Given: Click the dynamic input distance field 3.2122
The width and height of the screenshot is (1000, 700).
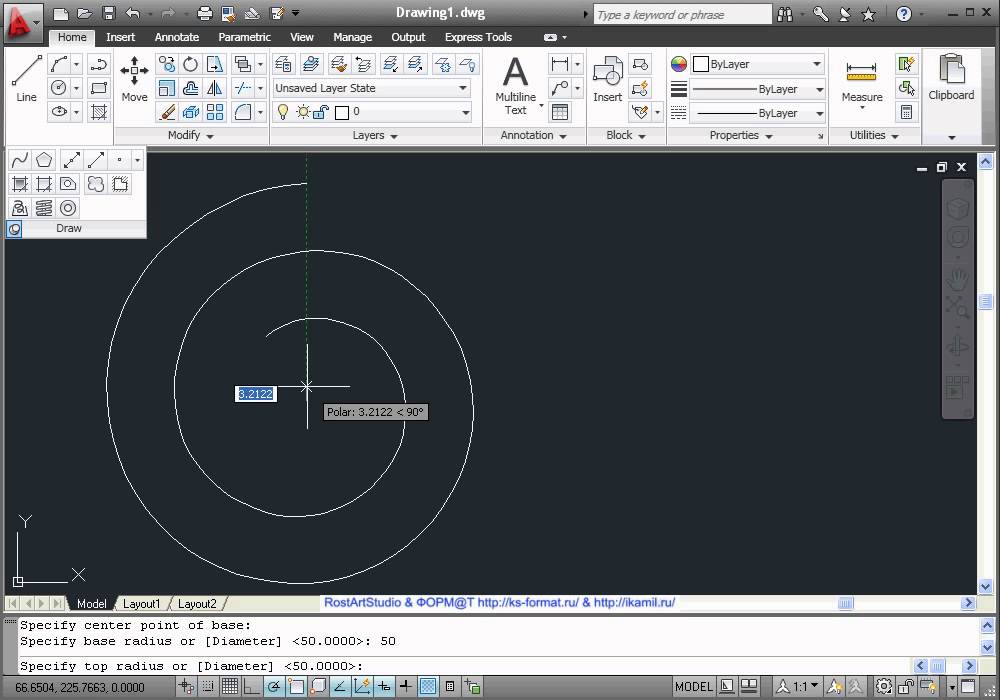Looking at the screenshot, I should coord(255,394).
